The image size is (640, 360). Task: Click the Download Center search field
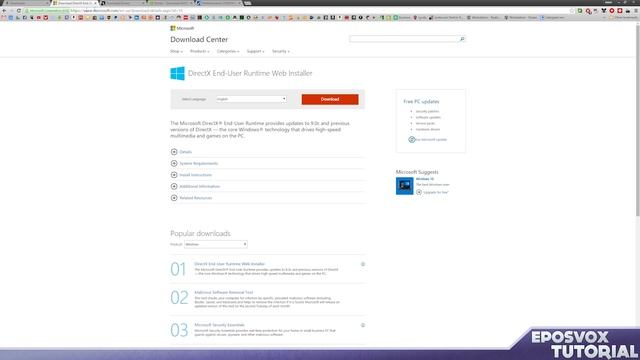tap(404, 39)
